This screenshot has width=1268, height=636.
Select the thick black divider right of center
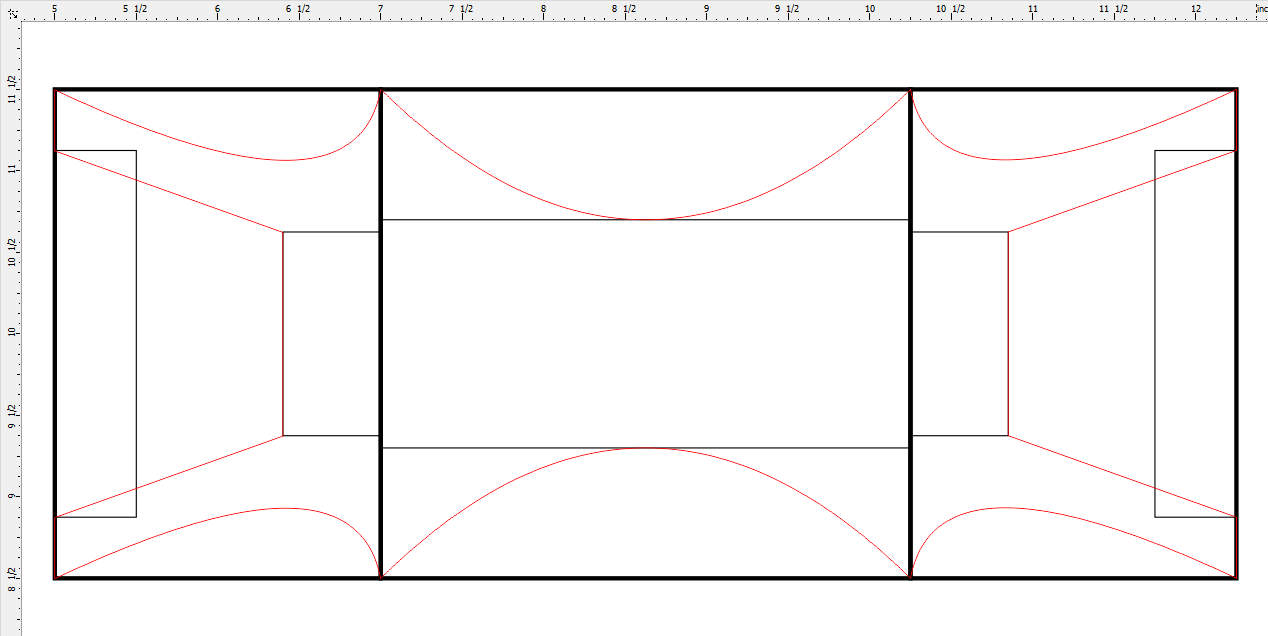coord(910,334)
